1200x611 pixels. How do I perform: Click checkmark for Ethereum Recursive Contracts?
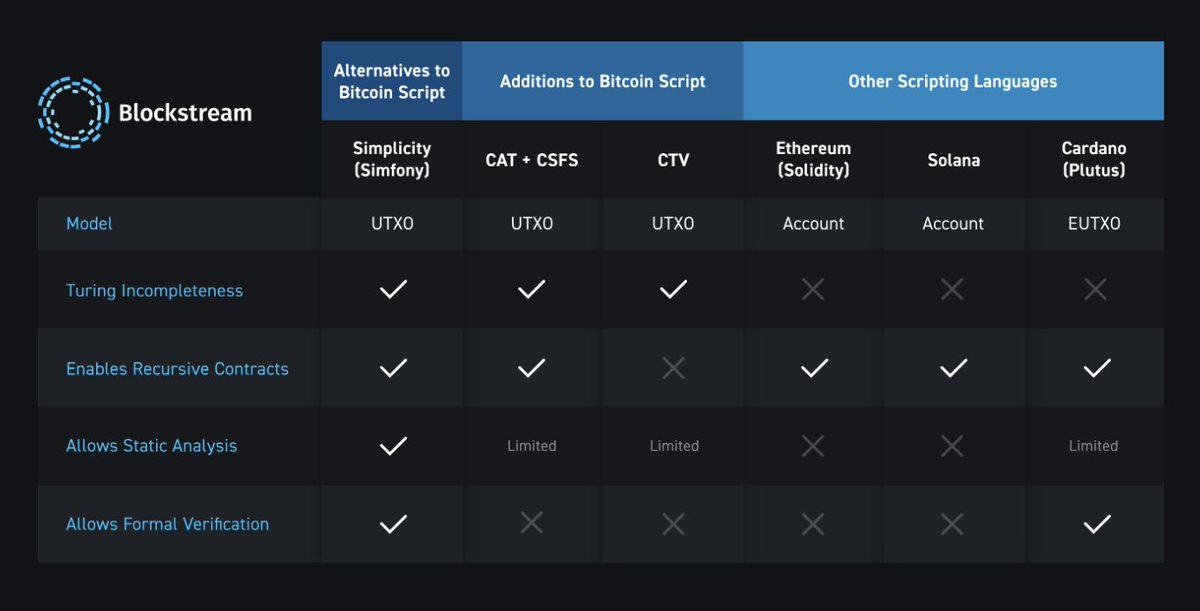(x=814, y=368)
